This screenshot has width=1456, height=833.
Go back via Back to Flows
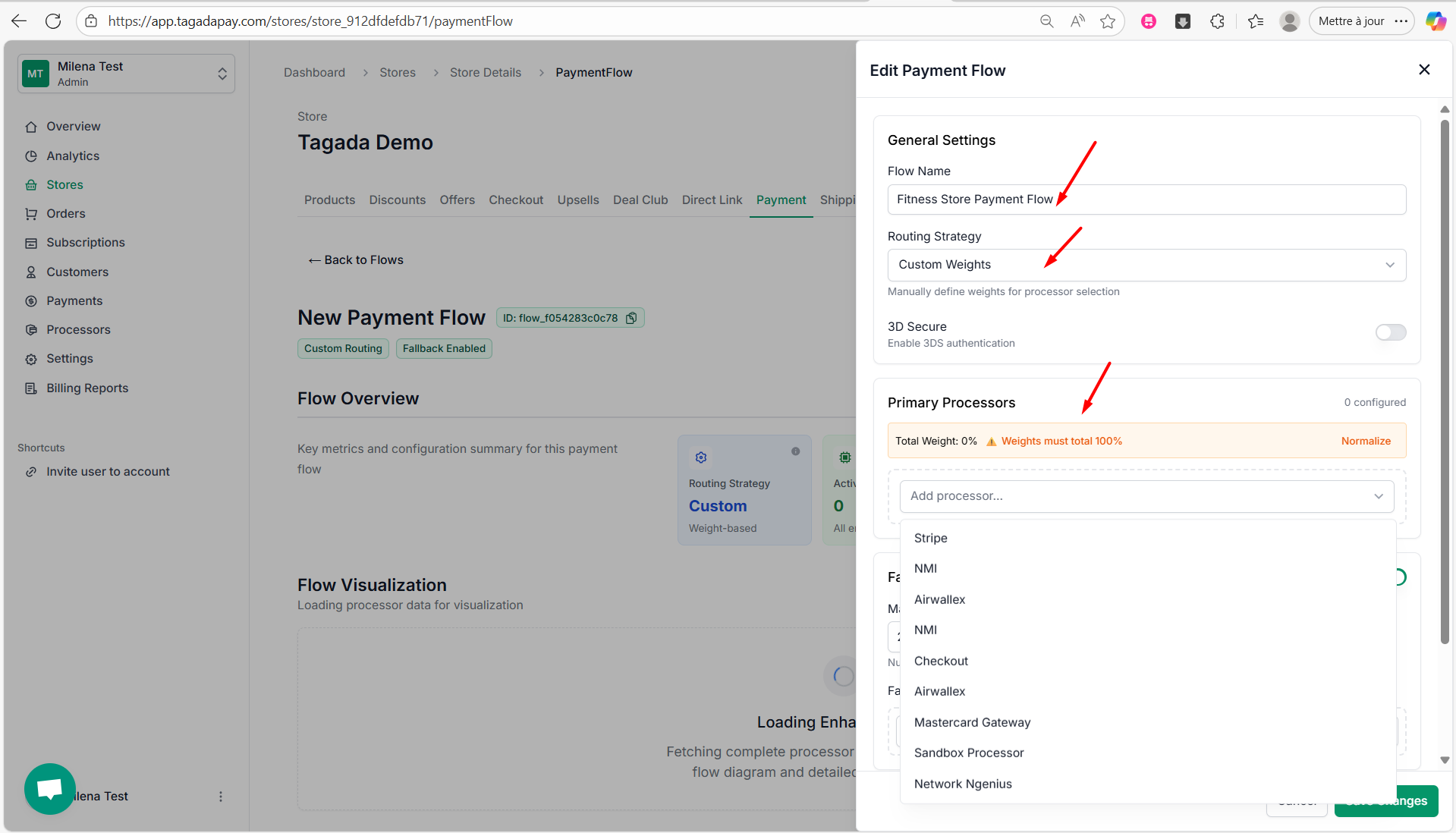[x=356, y=260]
